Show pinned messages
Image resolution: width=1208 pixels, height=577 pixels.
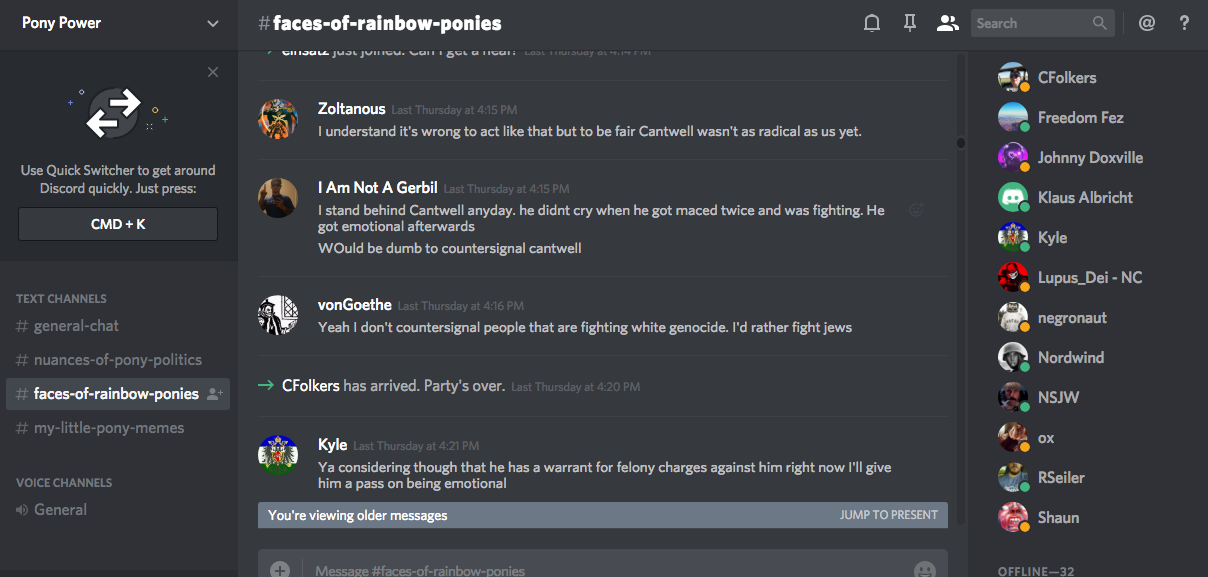tap(910, 23)
